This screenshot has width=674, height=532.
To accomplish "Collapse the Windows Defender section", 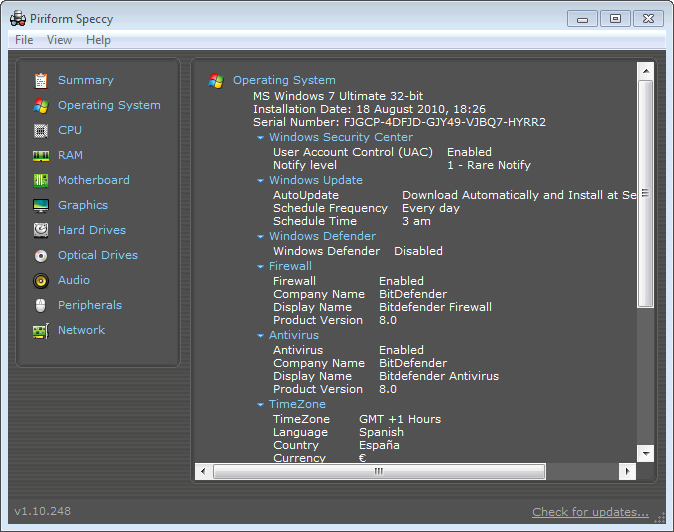I will [x=260, y=236].
